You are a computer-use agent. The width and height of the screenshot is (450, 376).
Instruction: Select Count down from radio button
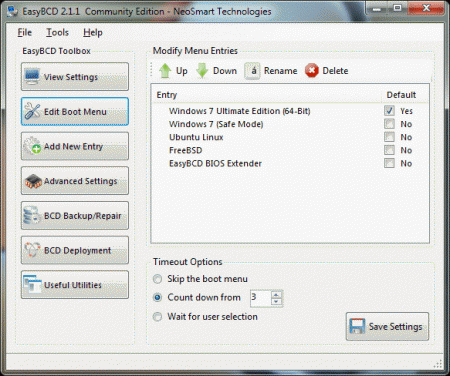coord(157,297)
